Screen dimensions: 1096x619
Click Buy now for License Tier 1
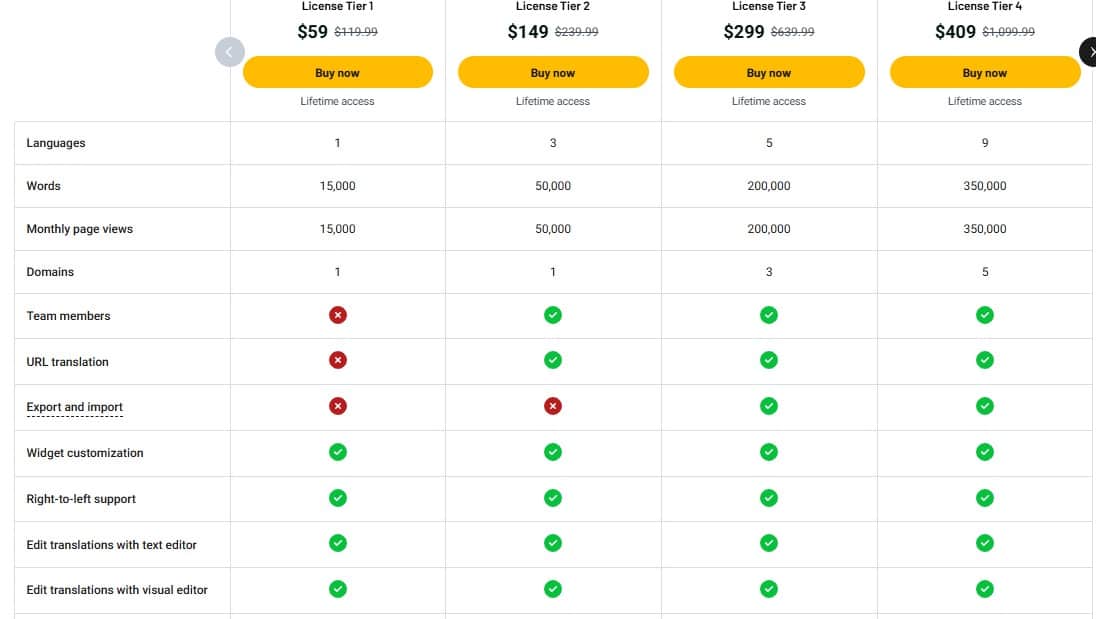click(337, 72)
